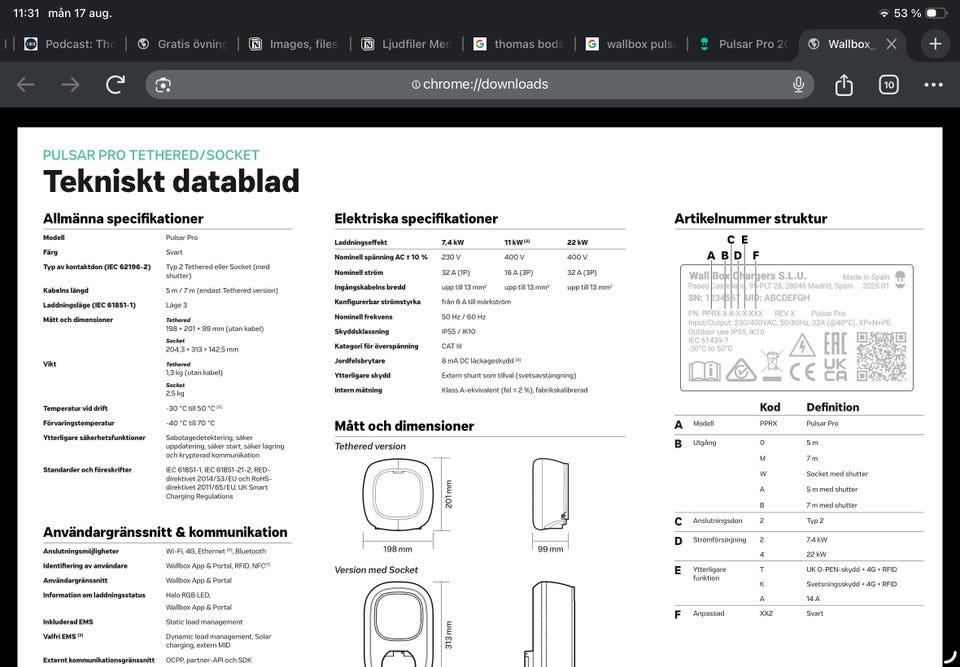
Task: Click the CE mark on label
Action: tap(803, 372)
